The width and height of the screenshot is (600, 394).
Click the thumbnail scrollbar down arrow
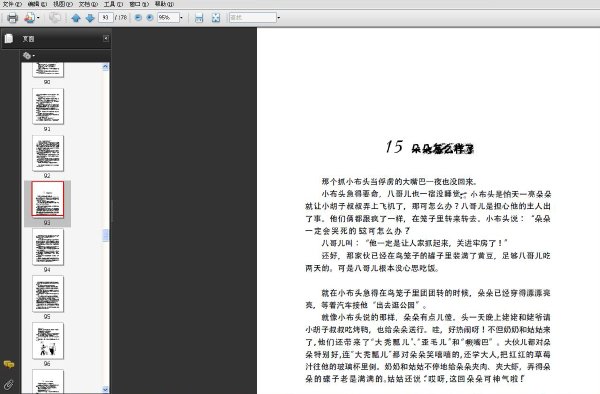106,389
